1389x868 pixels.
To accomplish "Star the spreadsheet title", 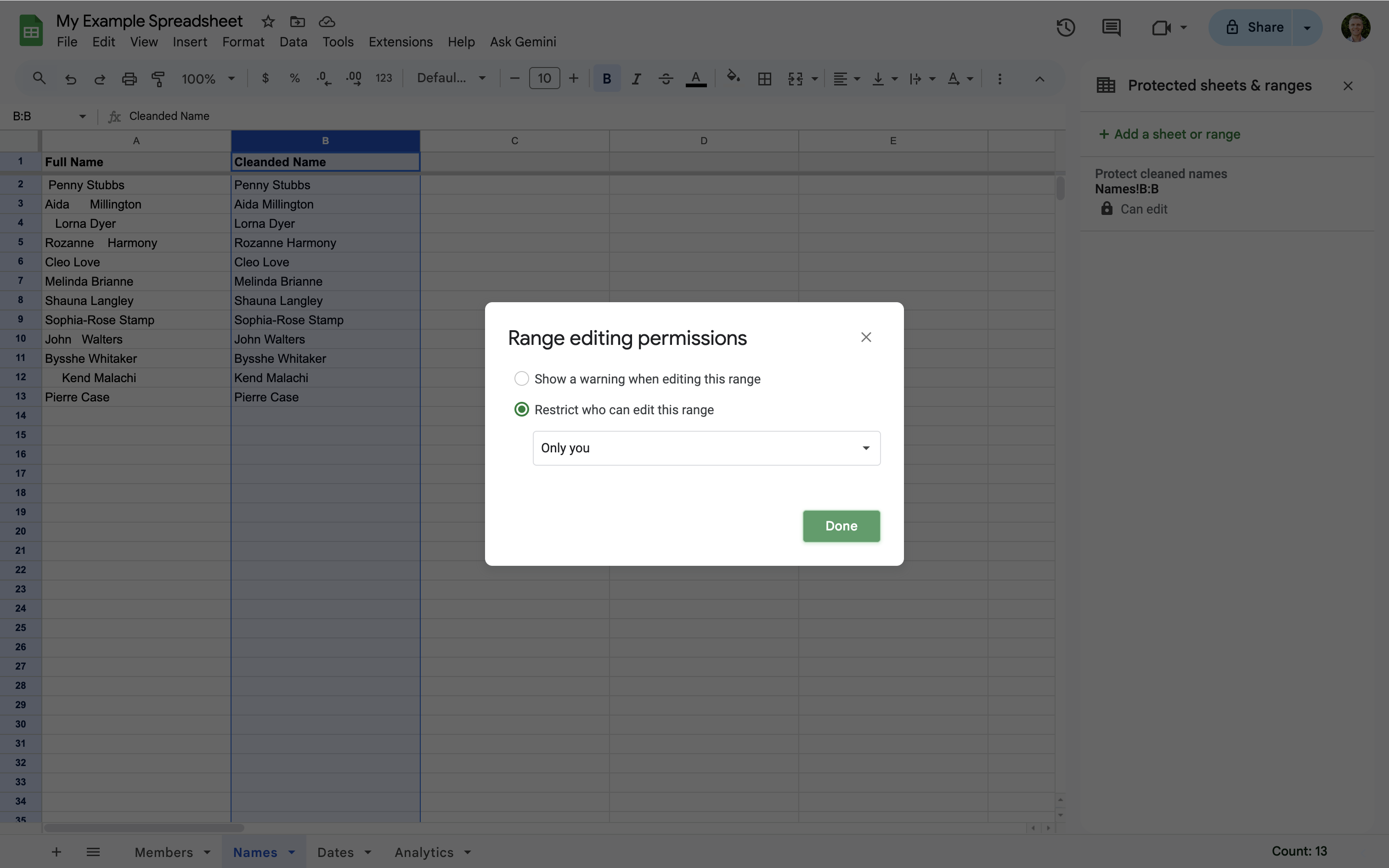I will [x=268, y=22].
